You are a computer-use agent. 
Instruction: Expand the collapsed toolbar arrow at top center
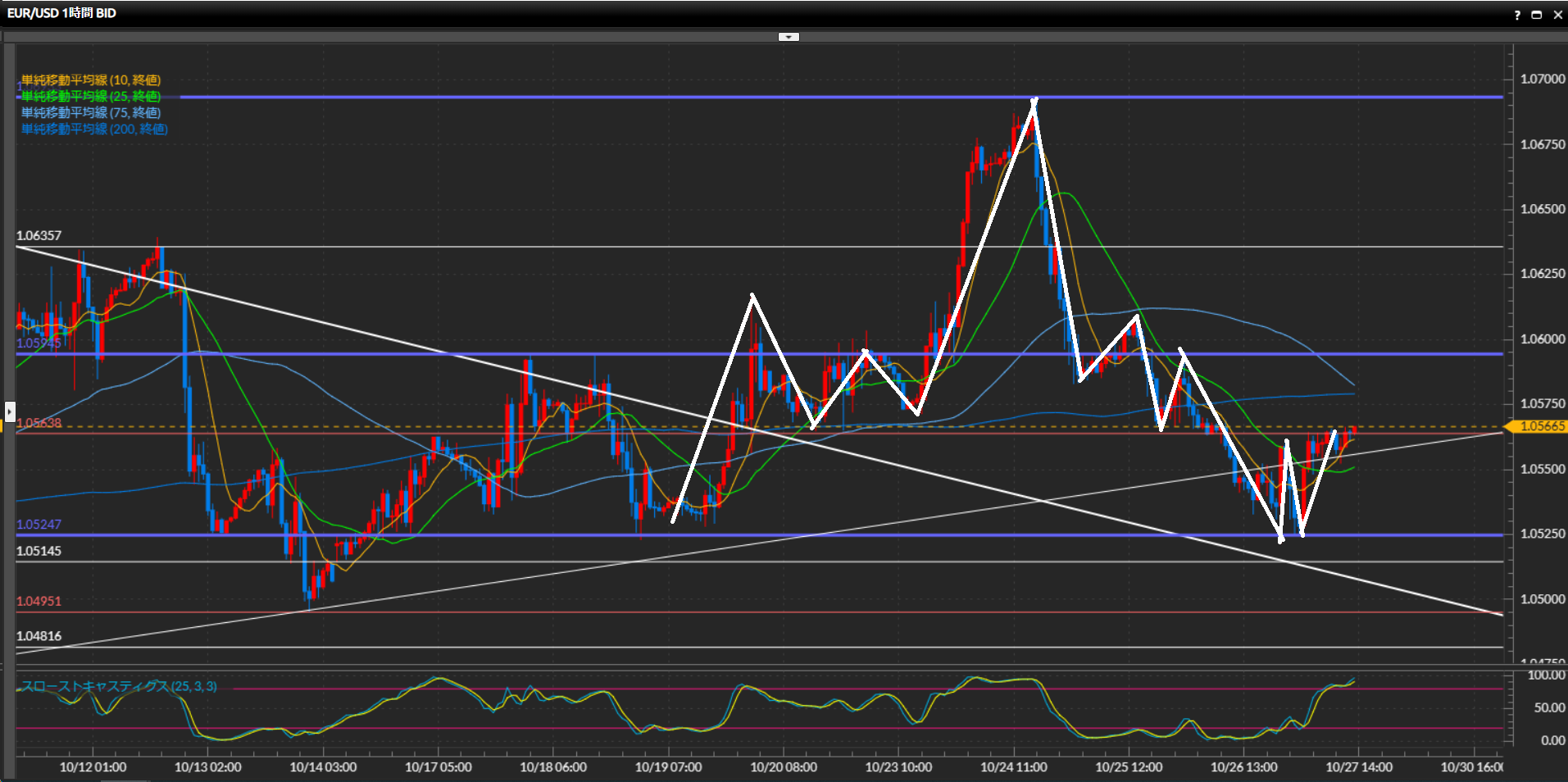click(789, 37)
